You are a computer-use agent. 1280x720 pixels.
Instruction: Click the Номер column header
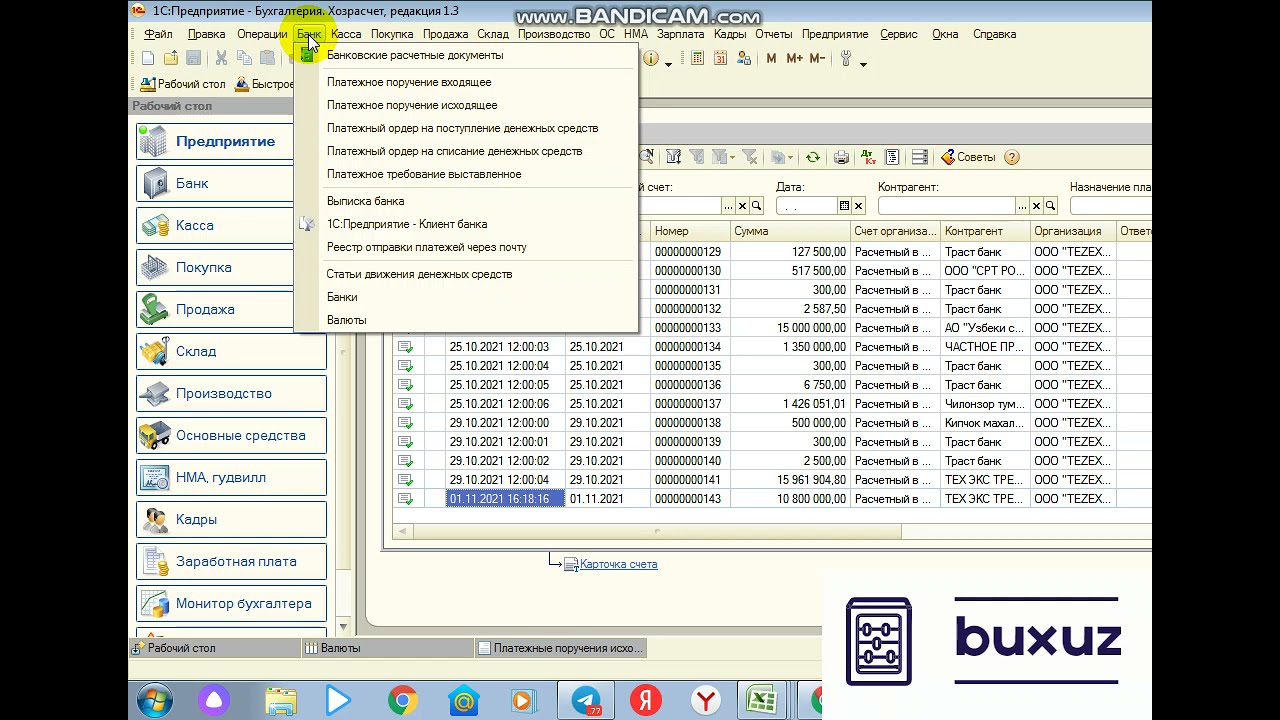coord(689,231)
